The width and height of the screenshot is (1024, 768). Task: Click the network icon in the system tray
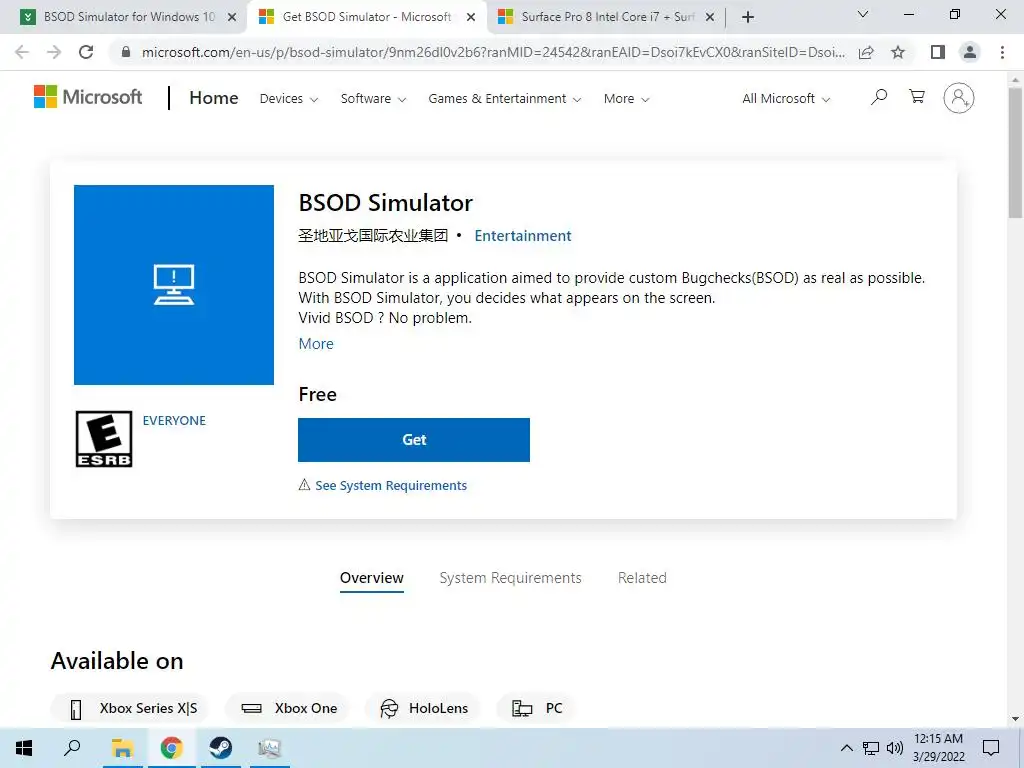871,748
